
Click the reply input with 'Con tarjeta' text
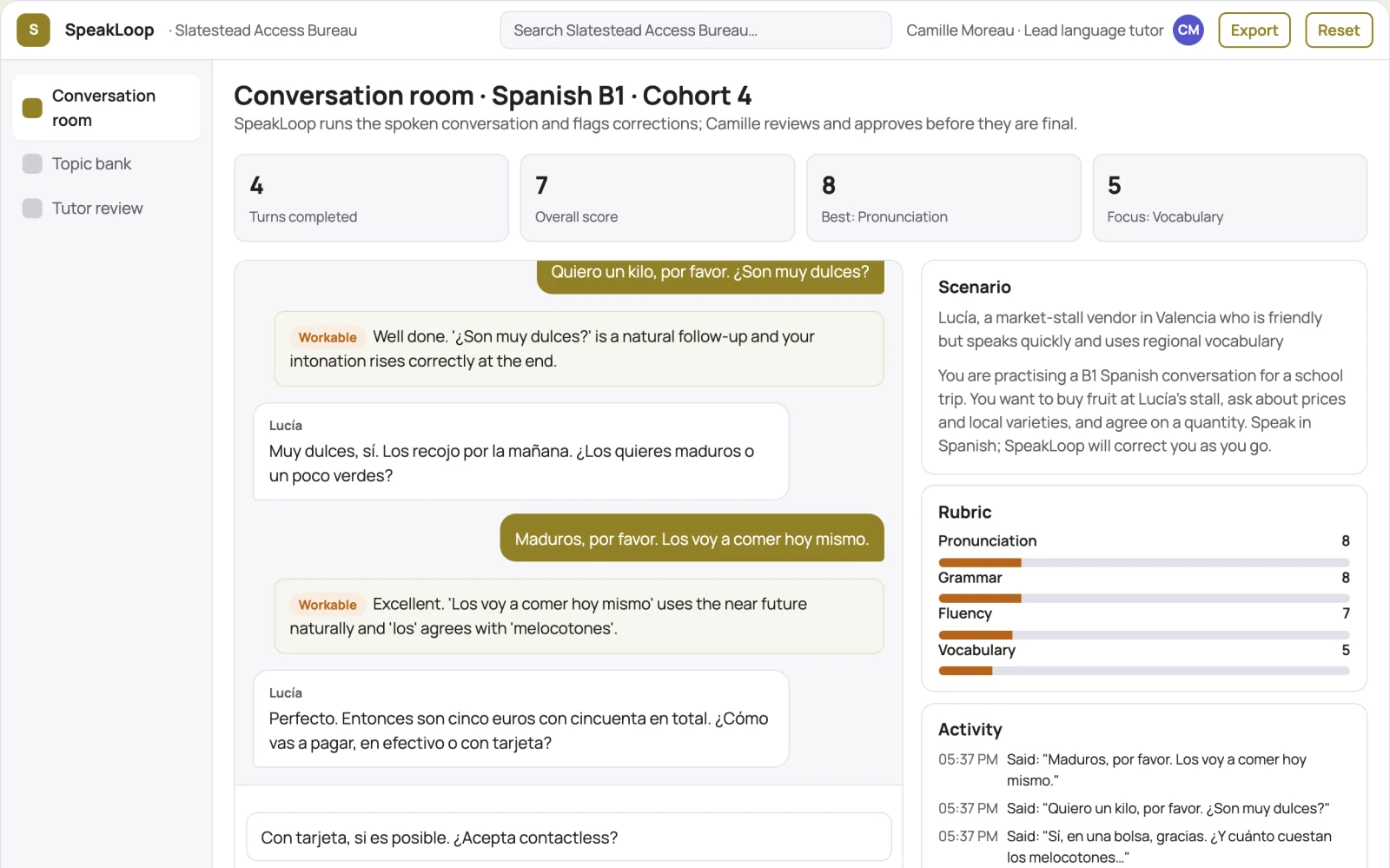[x=569, y=838]
